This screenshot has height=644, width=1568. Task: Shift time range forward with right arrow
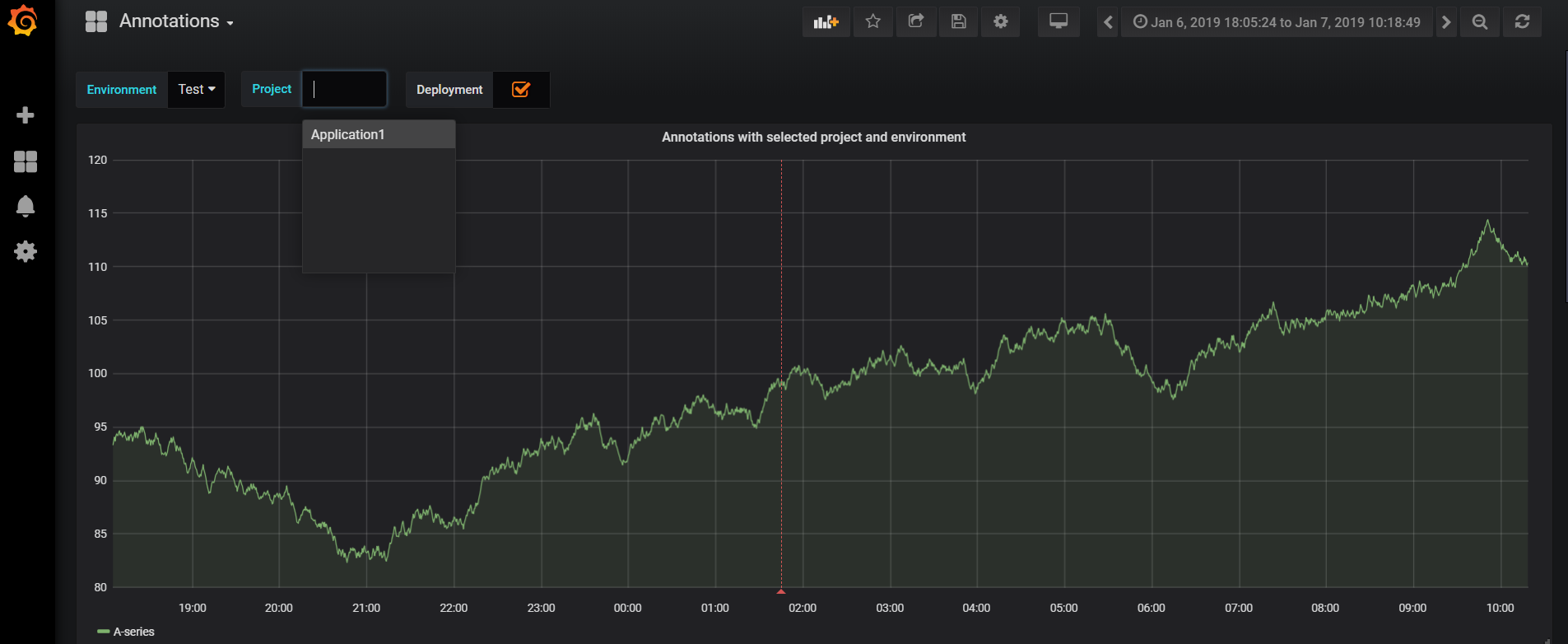click(1446, 22)
